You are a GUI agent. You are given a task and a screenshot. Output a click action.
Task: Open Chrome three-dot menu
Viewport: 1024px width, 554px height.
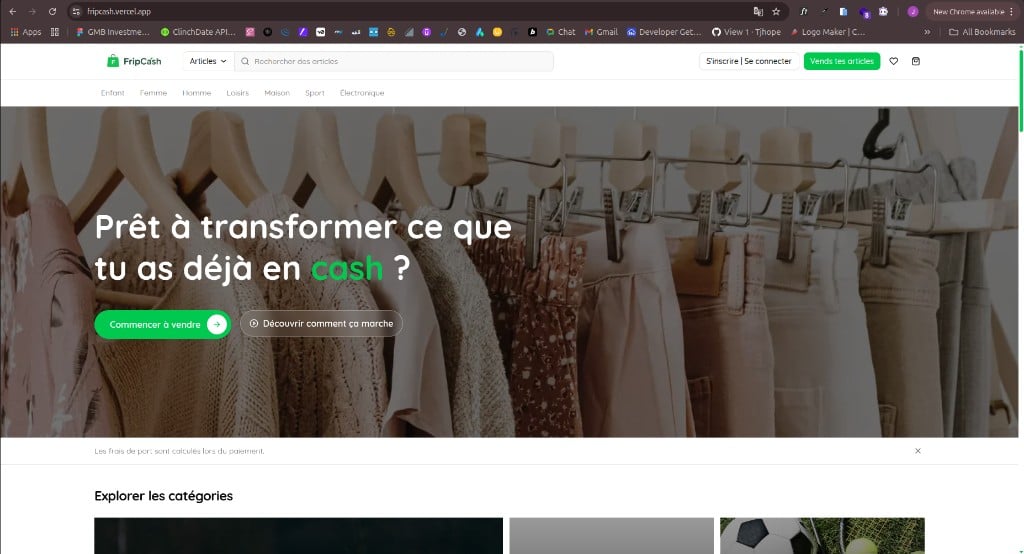pyautogui.click(x=1012, y=11)
